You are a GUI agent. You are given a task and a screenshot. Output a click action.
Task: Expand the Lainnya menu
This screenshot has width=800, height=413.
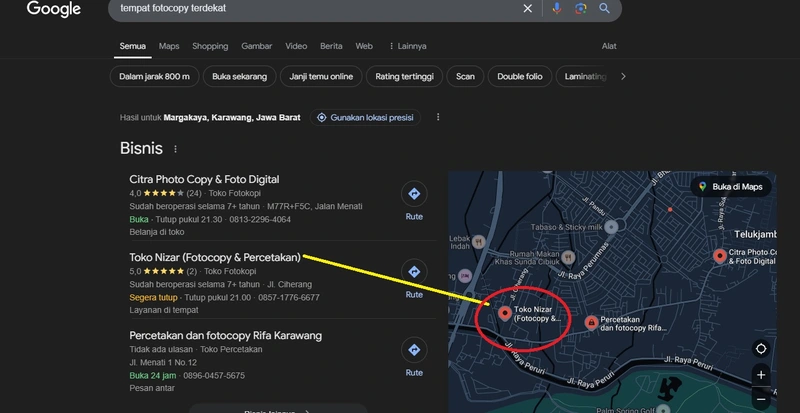click(x=407, y=46)
